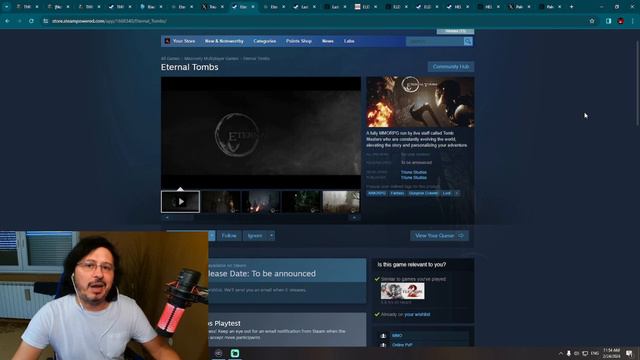The image size is (640, 360).
Task: Reload the current Steam page
Action: pos(31,21)
